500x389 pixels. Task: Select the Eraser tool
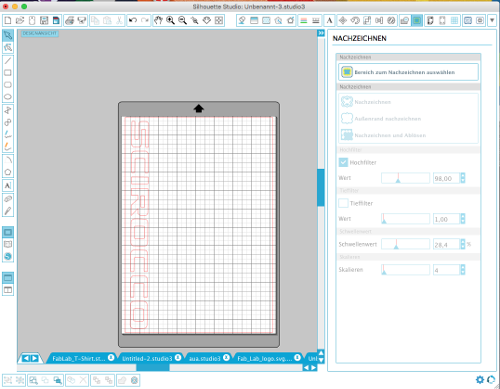(8, 199)
